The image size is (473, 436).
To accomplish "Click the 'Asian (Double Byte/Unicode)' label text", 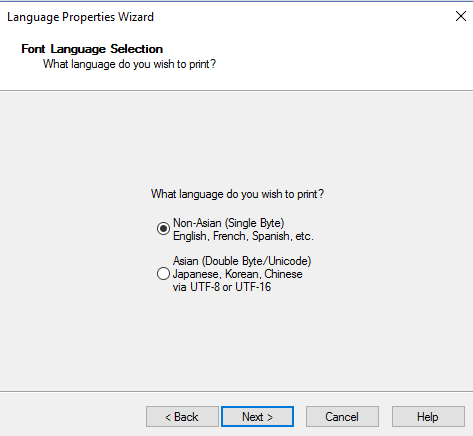I will click(x=242, y=261).
